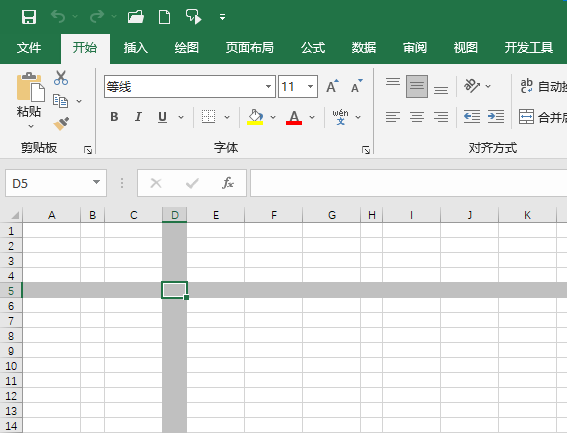Viewport: 567px width, 433px height.
Task: Open borders dropdown arrow
Action: [227, 117]
